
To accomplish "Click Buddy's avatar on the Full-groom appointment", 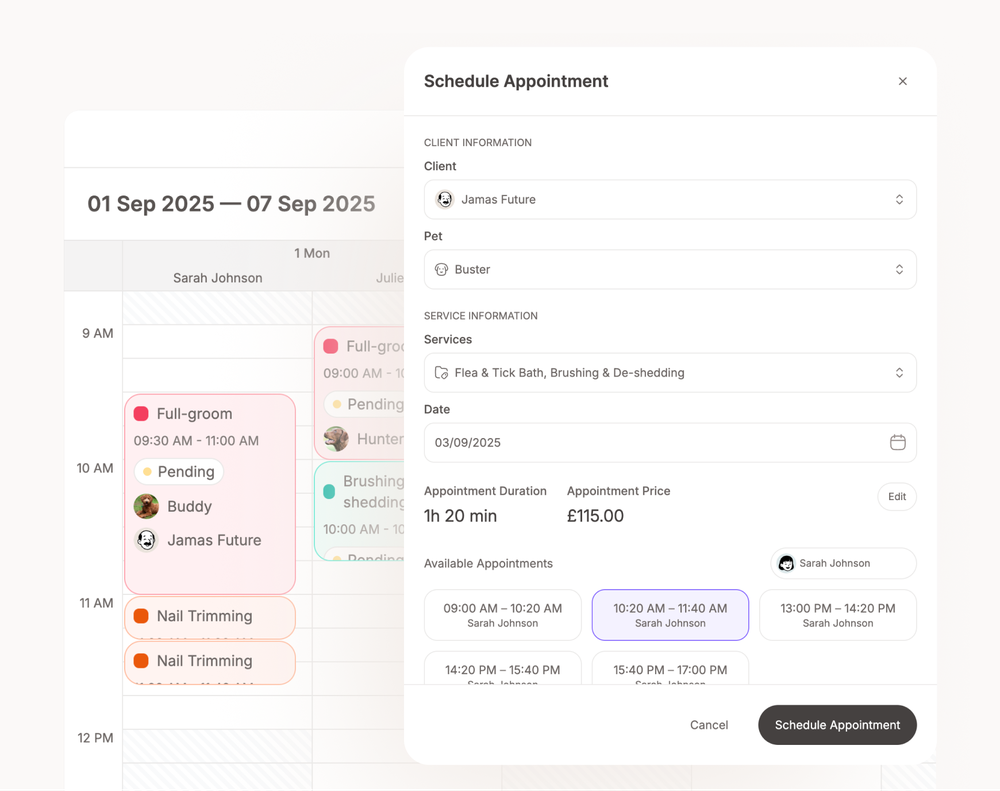I will coord(146,506).
